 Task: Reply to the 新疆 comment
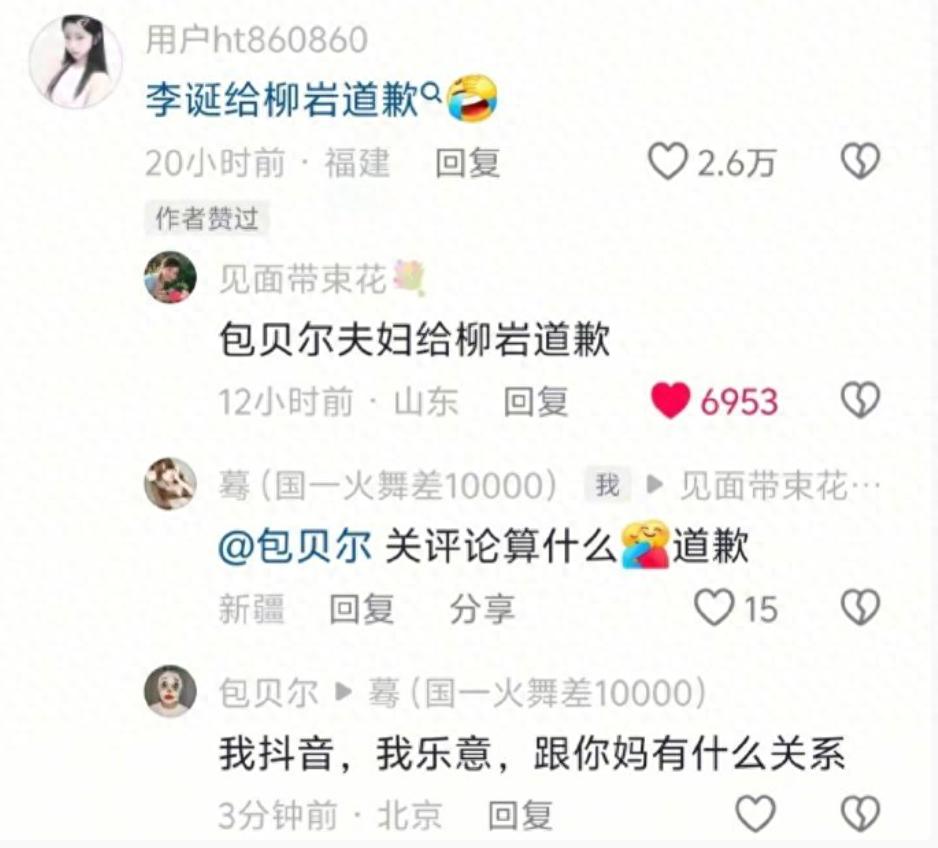click(x=361, y=609)
